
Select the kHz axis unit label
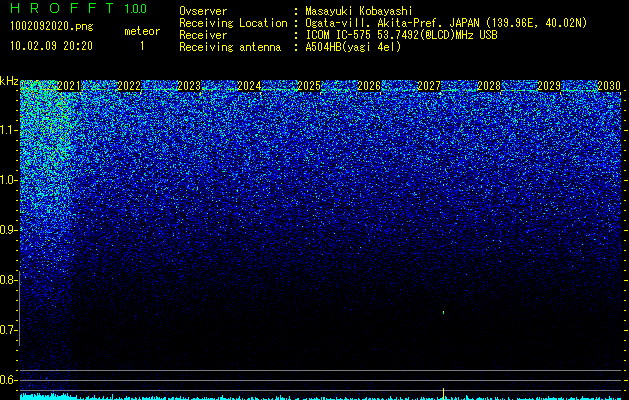point(9,81)
